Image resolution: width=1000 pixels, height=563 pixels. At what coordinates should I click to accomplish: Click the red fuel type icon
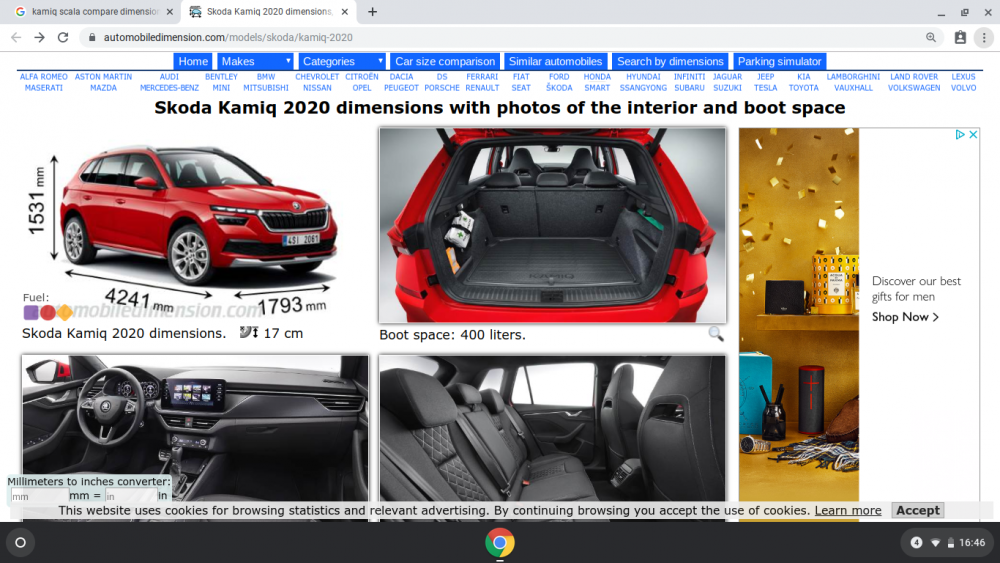point(48,312)
